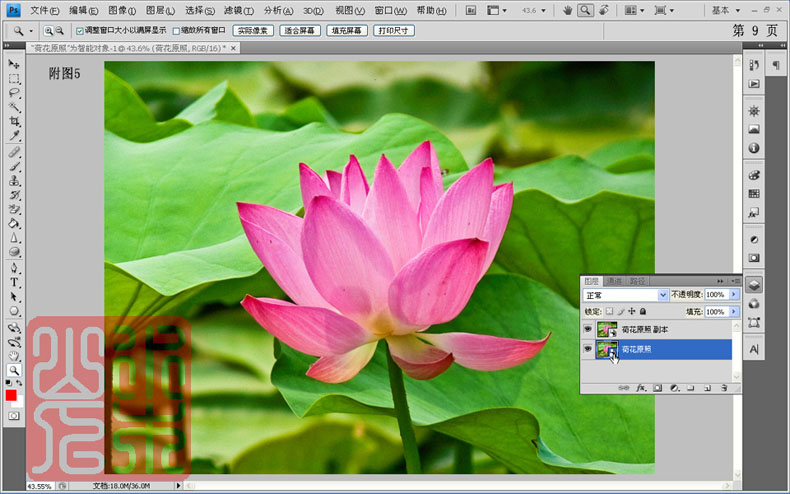Screen dimensions: 790x494
Task: Click the 打印尺寸 button
Action: click(x=393, y=31)
